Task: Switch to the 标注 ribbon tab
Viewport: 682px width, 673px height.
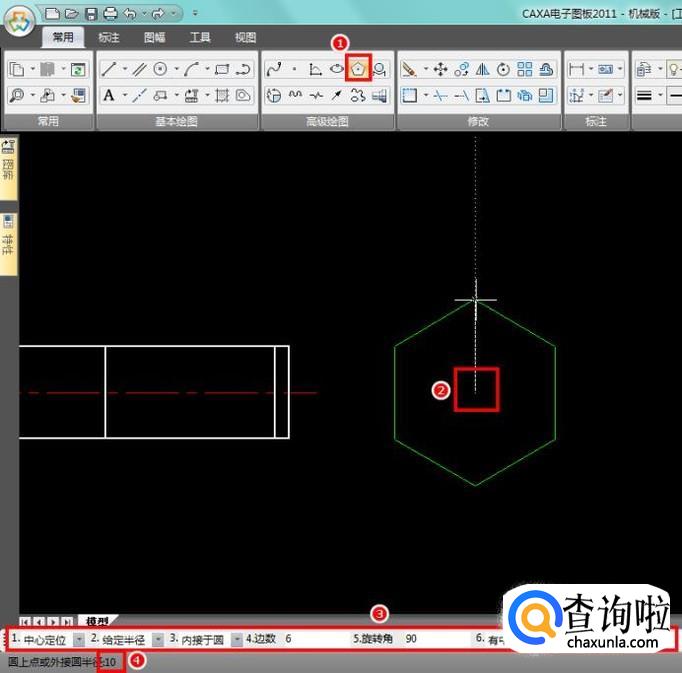Action: (x=109, y=38)
